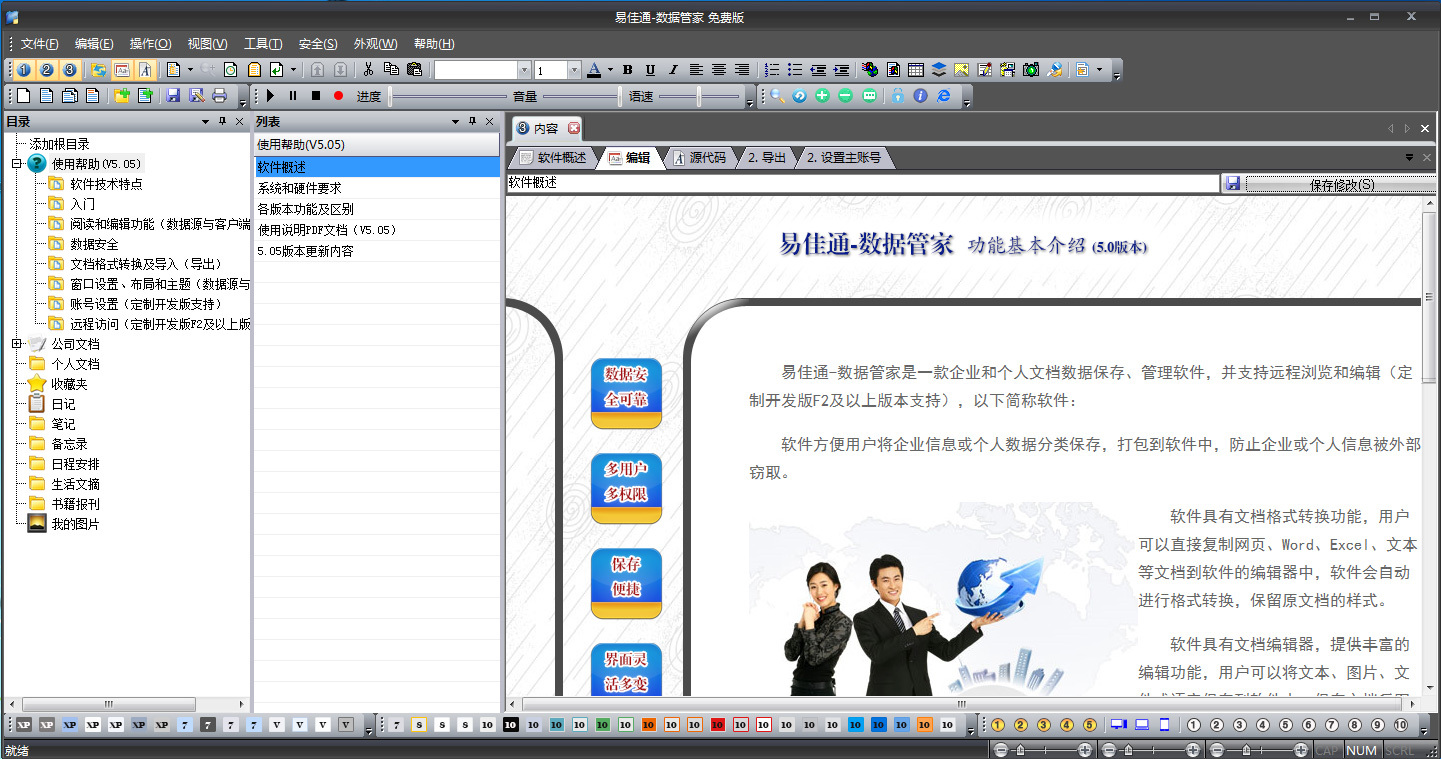Click the magnifier search icon
Image resolution: width=1441 pixels, height=759 pixels.
point(777,96)
